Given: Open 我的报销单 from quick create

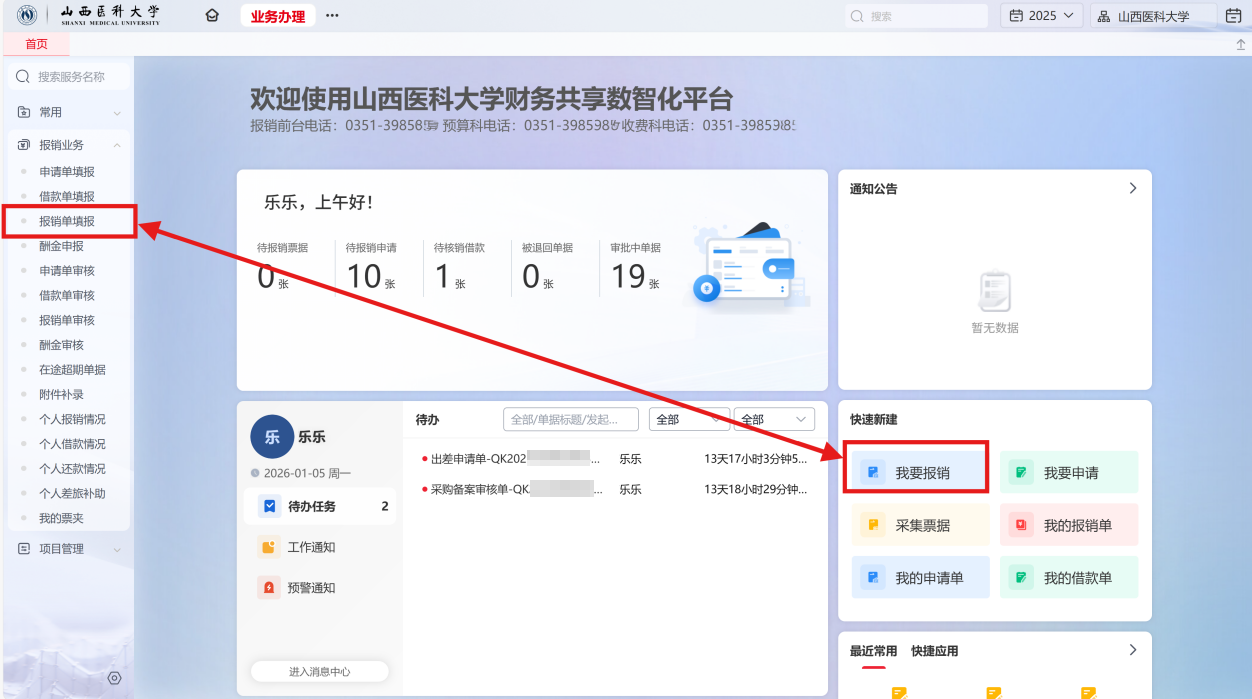Looking at the screenshot, I should coord(1068,525).
